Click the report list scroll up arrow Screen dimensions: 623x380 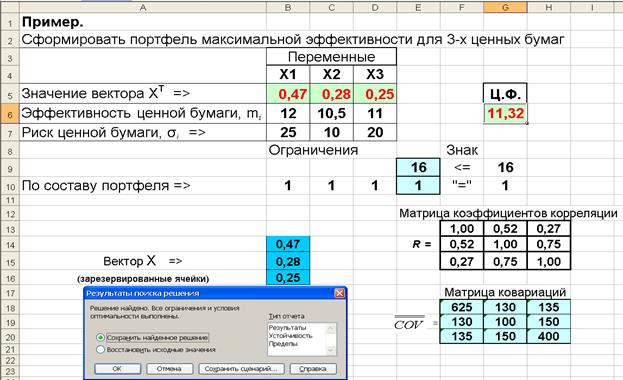pos(331,328)
